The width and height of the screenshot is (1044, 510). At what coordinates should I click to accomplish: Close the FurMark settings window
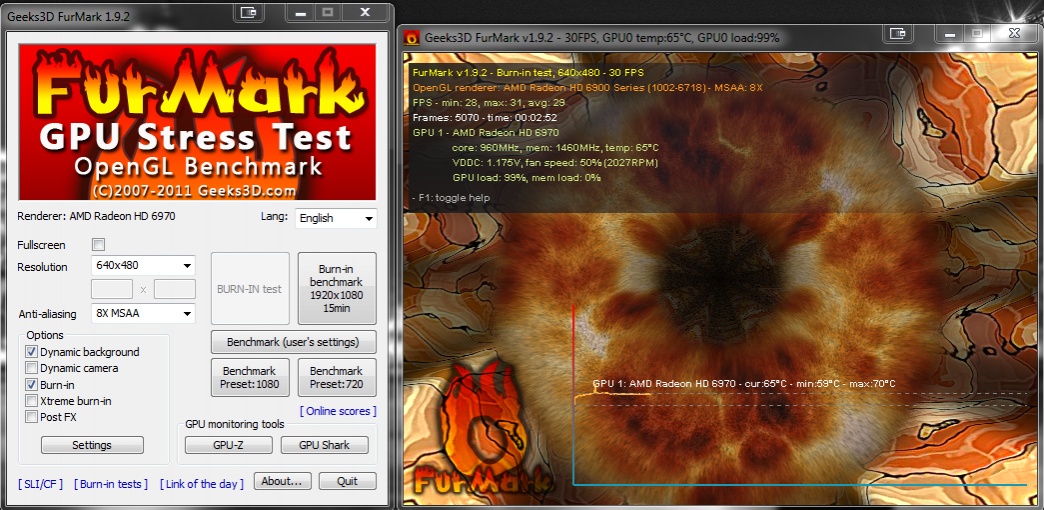point(365,13)
